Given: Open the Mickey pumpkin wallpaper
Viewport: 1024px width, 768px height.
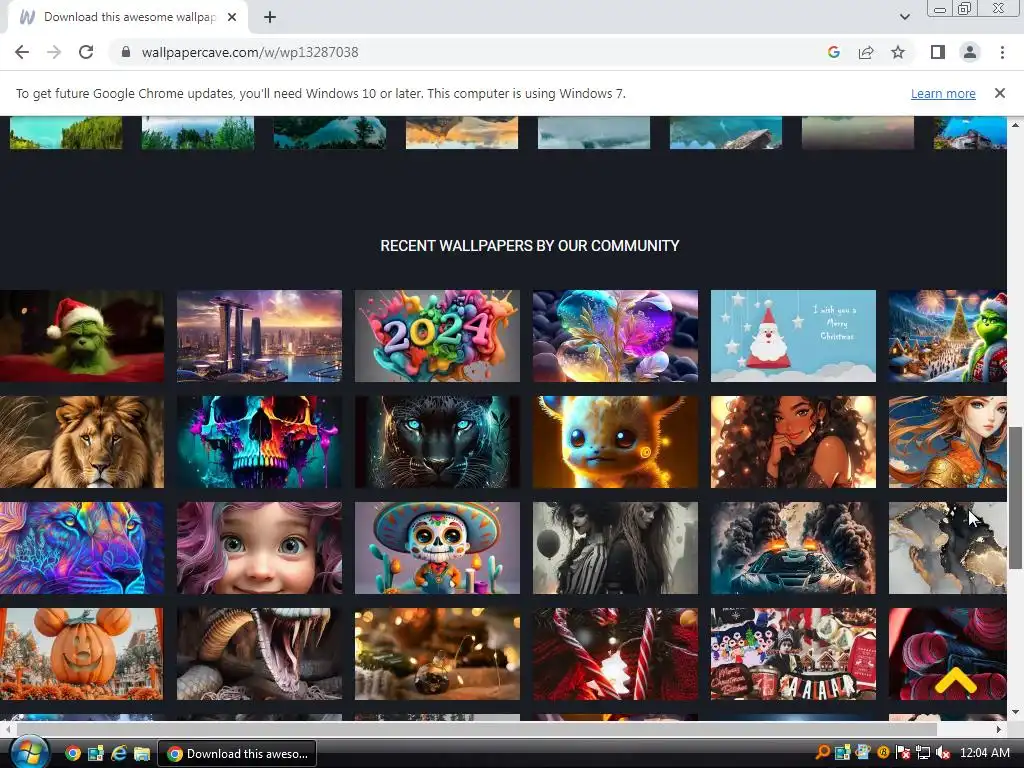Looking at the screenshot, I should (x=82, y=654).
